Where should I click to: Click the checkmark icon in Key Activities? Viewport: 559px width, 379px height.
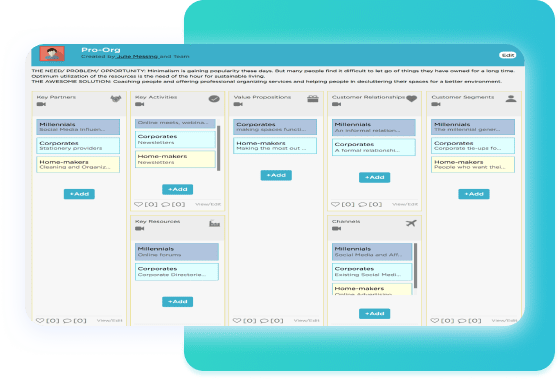[x=214, y=99]
